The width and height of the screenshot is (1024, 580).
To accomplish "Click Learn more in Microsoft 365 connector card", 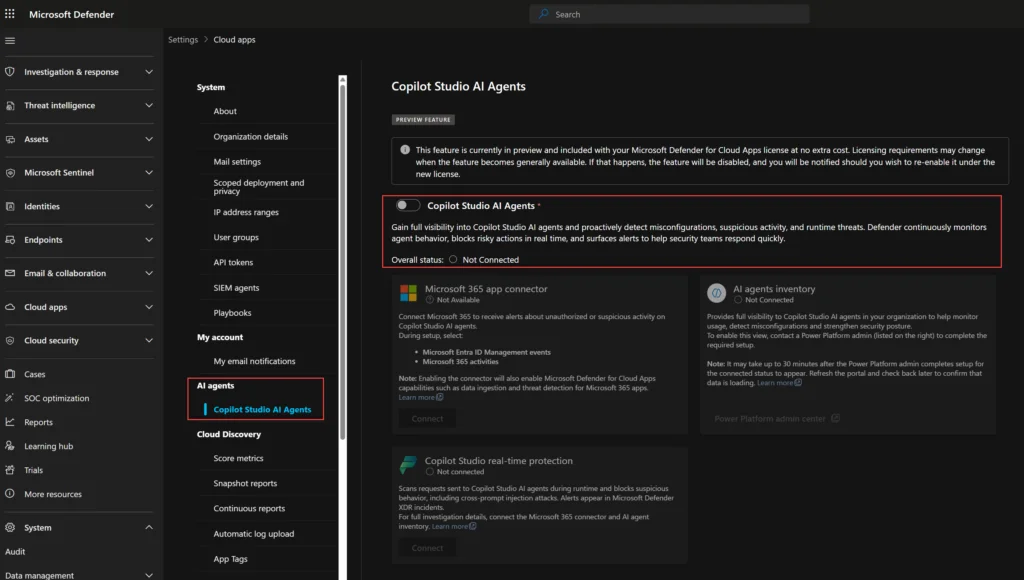I will tap(417, 397).
